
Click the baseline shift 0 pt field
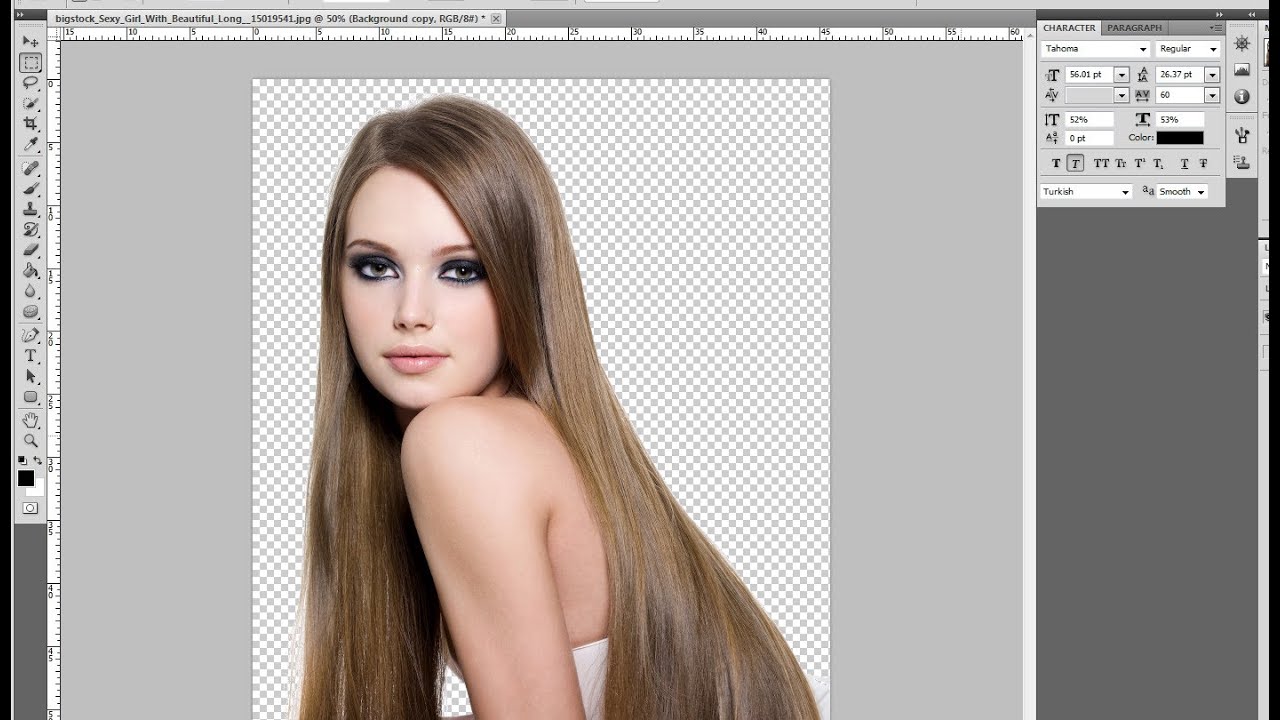[x=1089, y=138]
